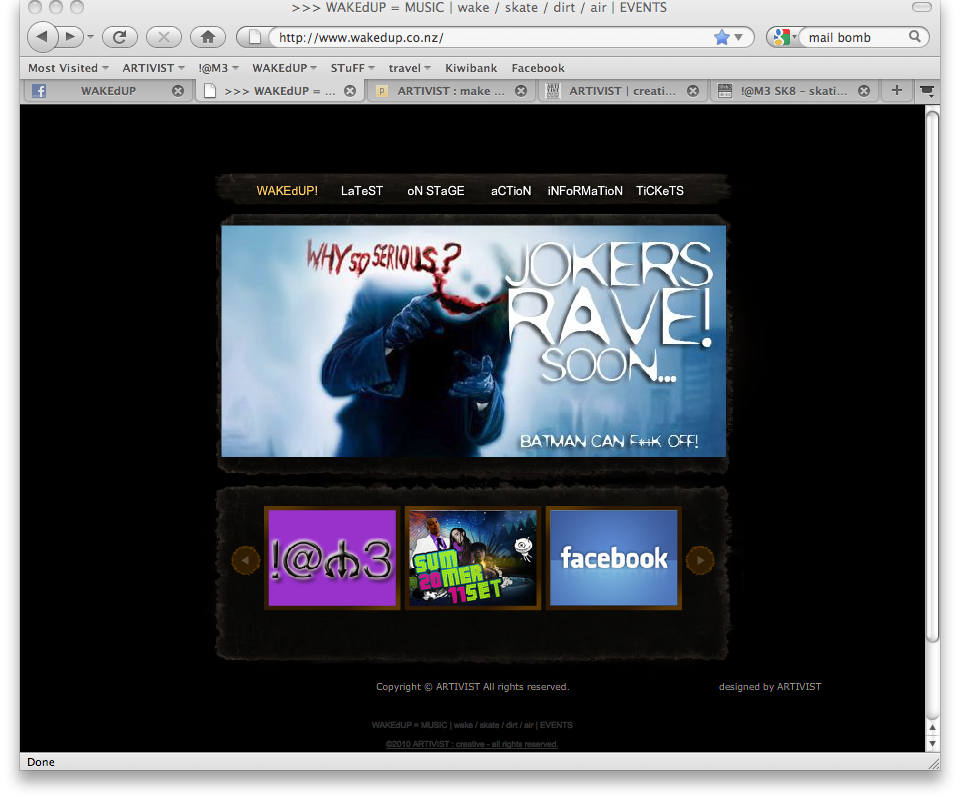This screenshot has width=960, height=800.
Task: Bookmark this page with the star icon
Action: point(722,37)
